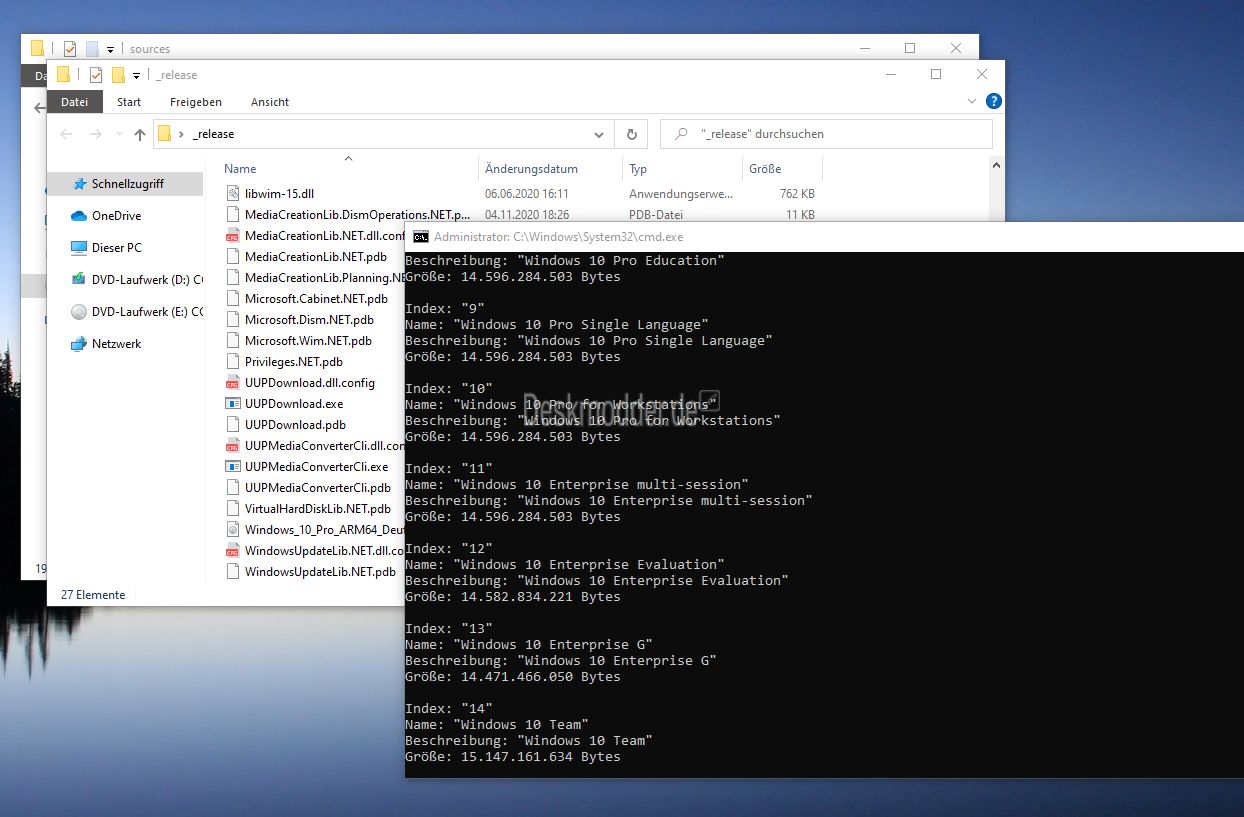This screenshot has width=1244, height=817.
Task: Select Schnellzugriff in navigation pane
Action: point(127,184)
